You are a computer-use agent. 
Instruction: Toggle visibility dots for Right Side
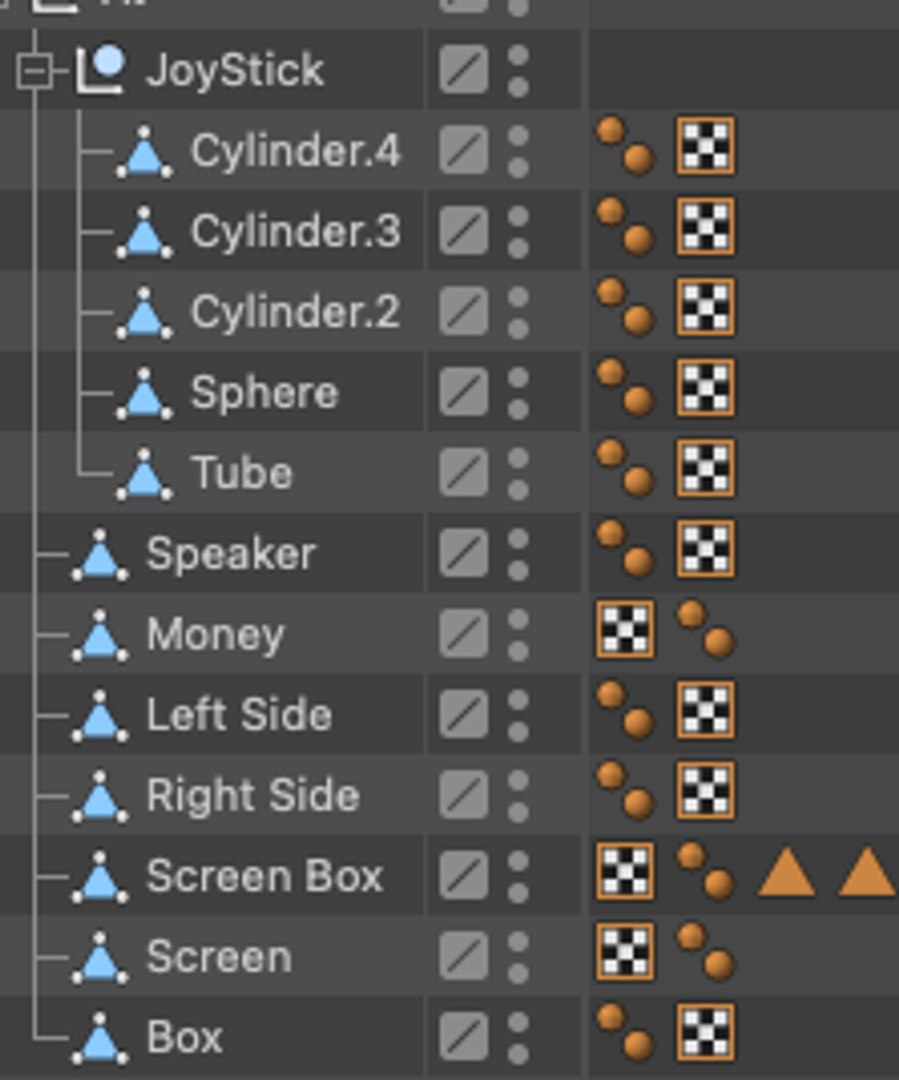coord(518,796)
